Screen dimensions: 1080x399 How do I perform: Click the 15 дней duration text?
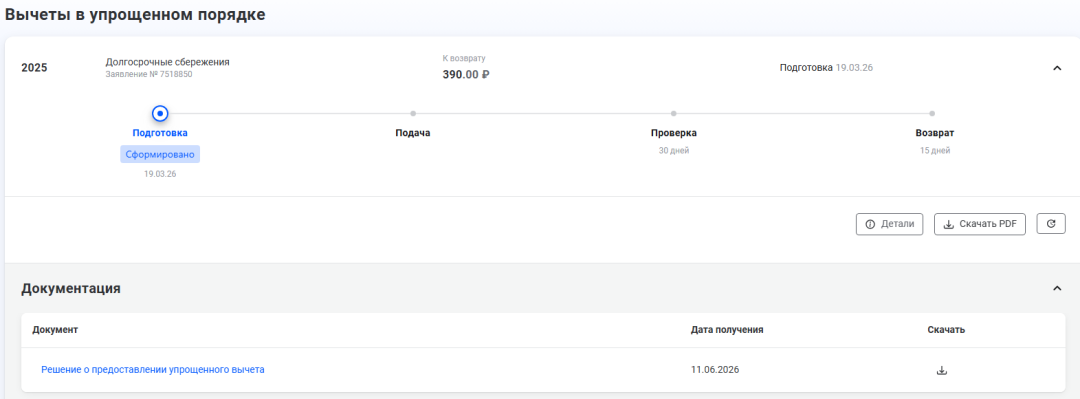coord(935,150)
